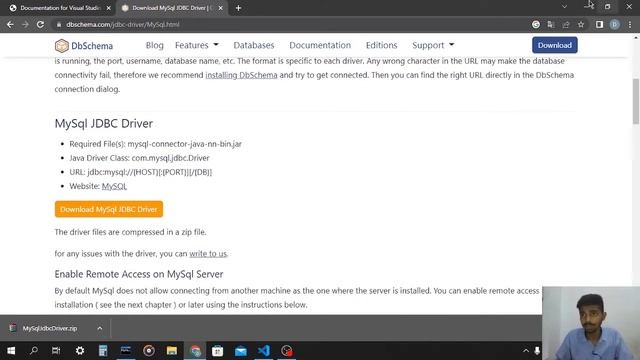
Task: Open the MySQL website link
Action: 114,186
